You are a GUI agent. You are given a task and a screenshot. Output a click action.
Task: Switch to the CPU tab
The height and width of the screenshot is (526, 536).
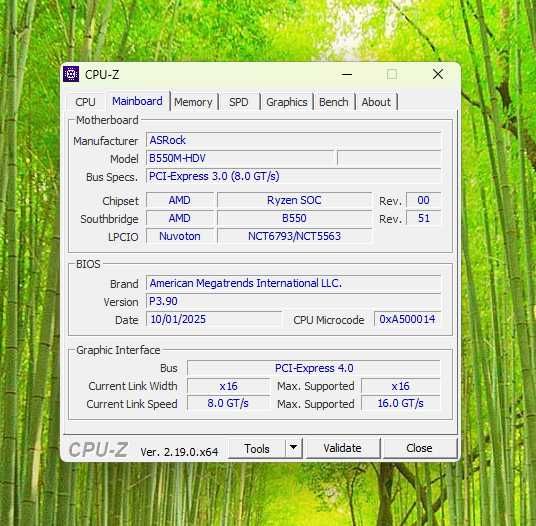(x=85, y=102)
